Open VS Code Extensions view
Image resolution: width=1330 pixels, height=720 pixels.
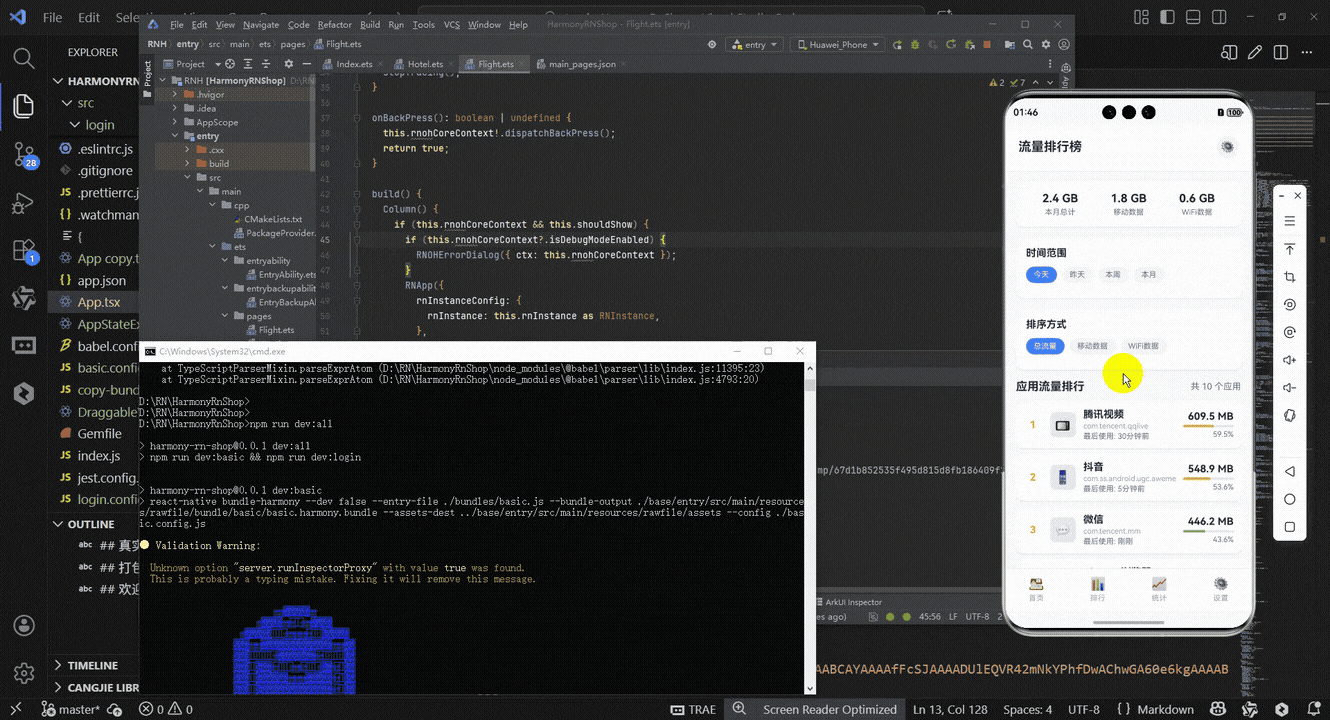pyautogui.click(x=24, y=251)
